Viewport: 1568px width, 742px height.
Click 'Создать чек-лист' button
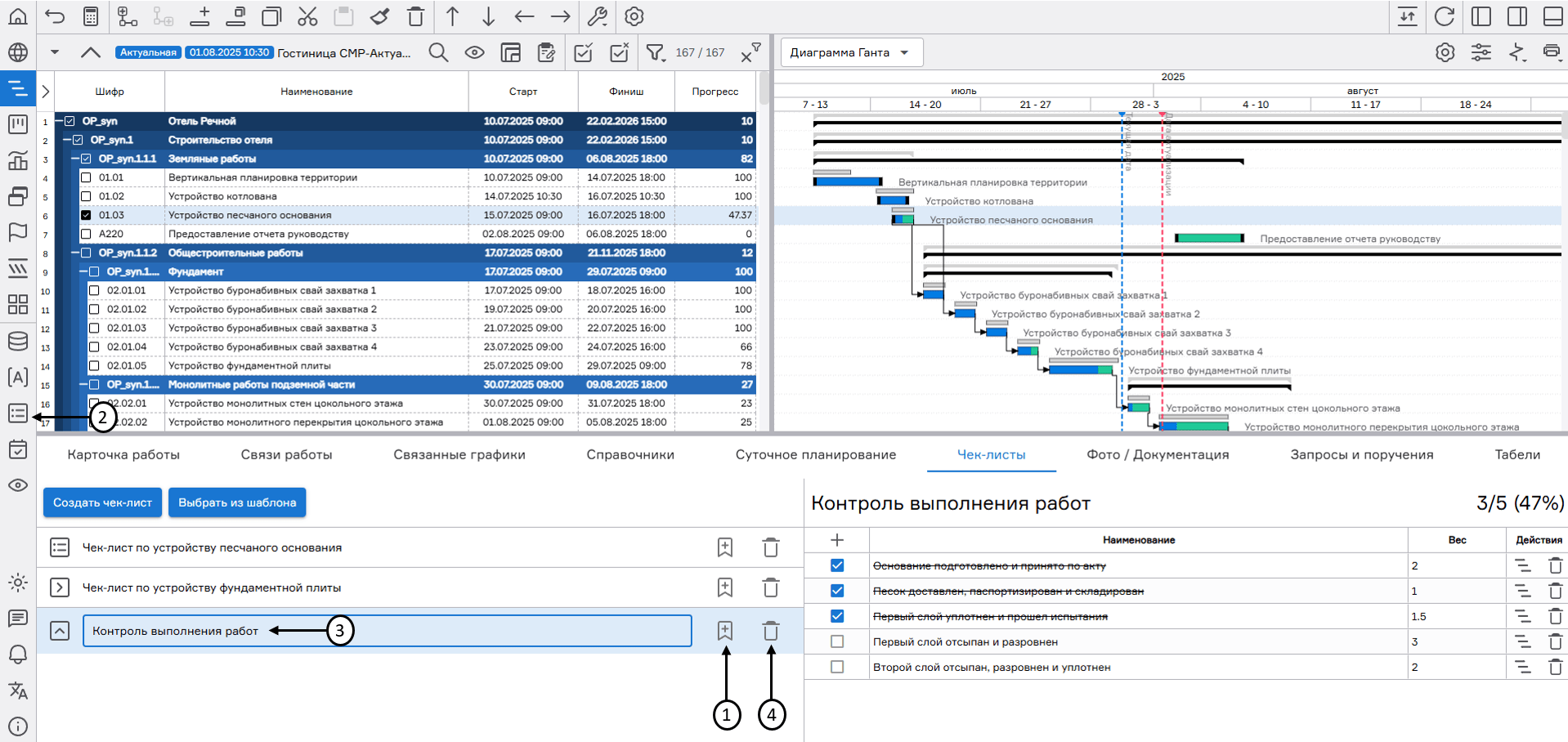pos(102,503)
